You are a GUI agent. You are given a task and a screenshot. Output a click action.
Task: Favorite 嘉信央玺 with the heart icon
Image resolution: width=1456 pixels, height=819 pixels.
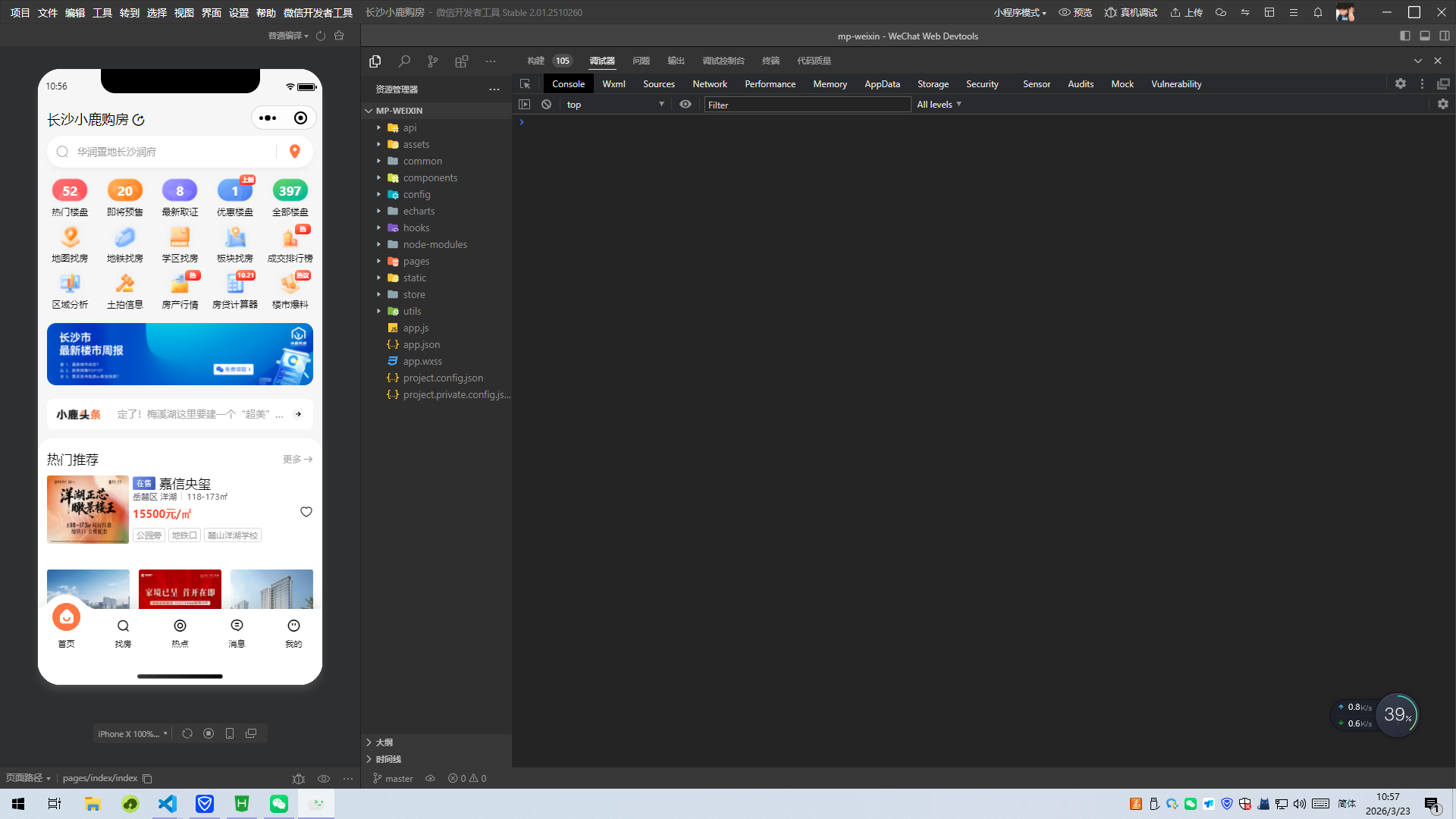coord(306,512)
